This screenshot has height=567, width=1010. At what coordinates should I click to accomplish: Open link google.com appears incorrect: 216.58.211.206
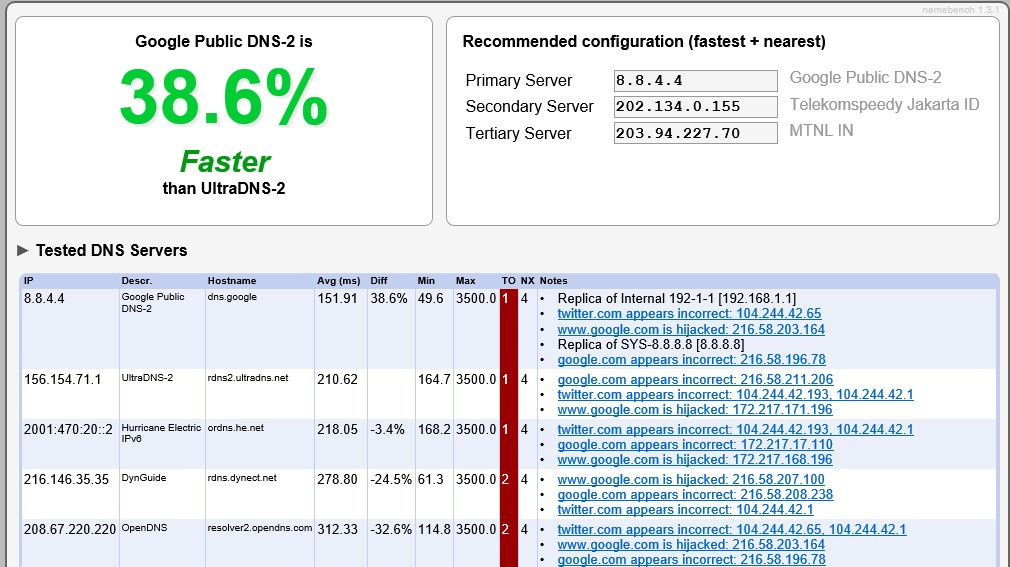click(695, 380)
